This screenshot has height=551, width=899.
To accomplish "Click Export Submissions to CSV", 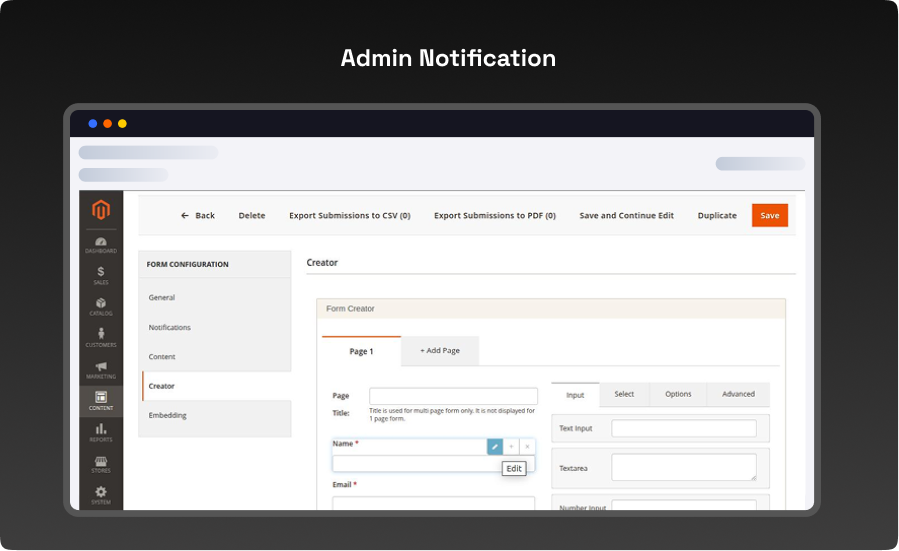I will 349,215.
